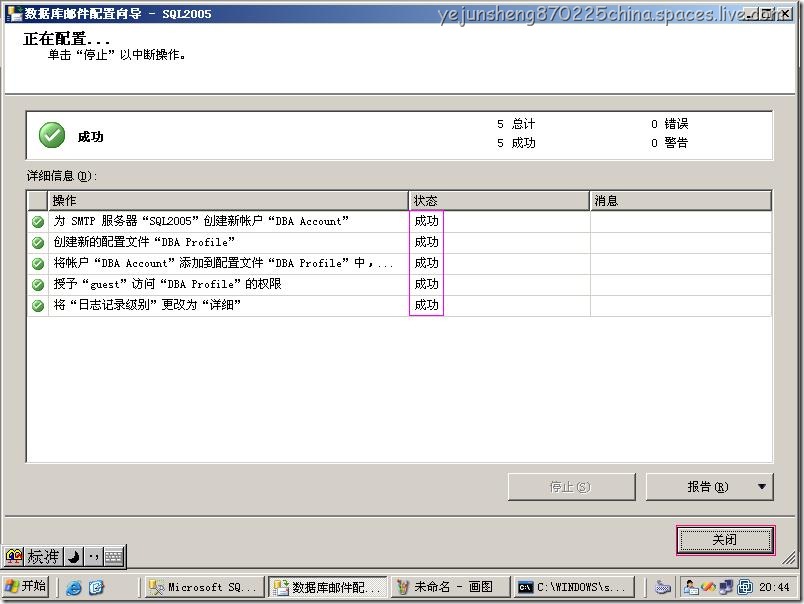Switch to C:\WINDOWS\s... command prompt taskbar button
Screen dimensions: 804x604
pos(574,587)
